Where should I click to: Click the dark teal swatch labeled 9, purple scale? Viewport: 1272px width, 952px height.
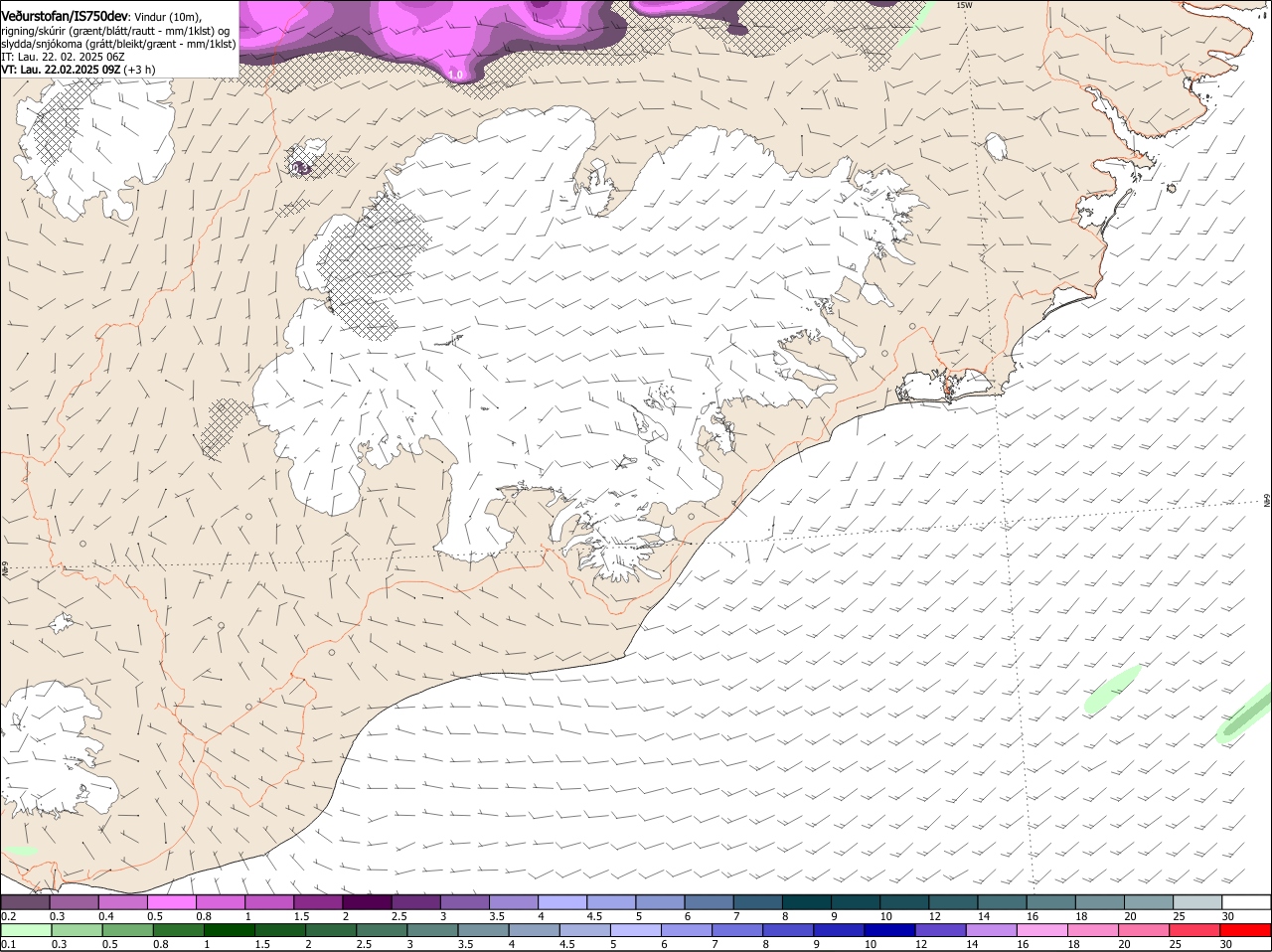coord(857,902)
